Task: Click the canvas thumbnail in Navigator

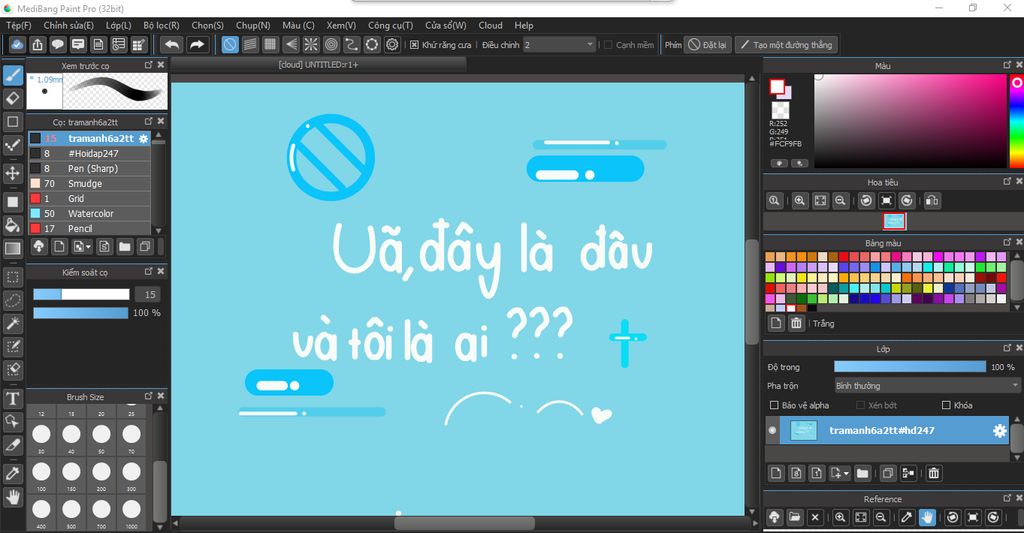Action: (894, 221)
